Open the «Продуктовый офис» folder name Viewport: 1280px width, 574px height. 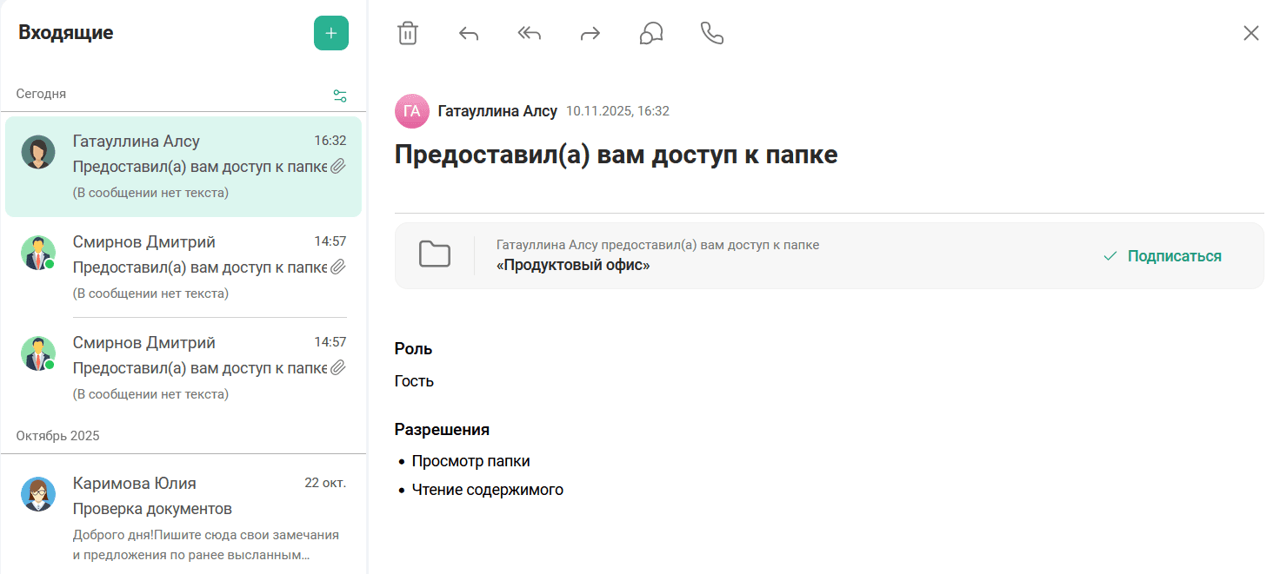tap(573, 265)
